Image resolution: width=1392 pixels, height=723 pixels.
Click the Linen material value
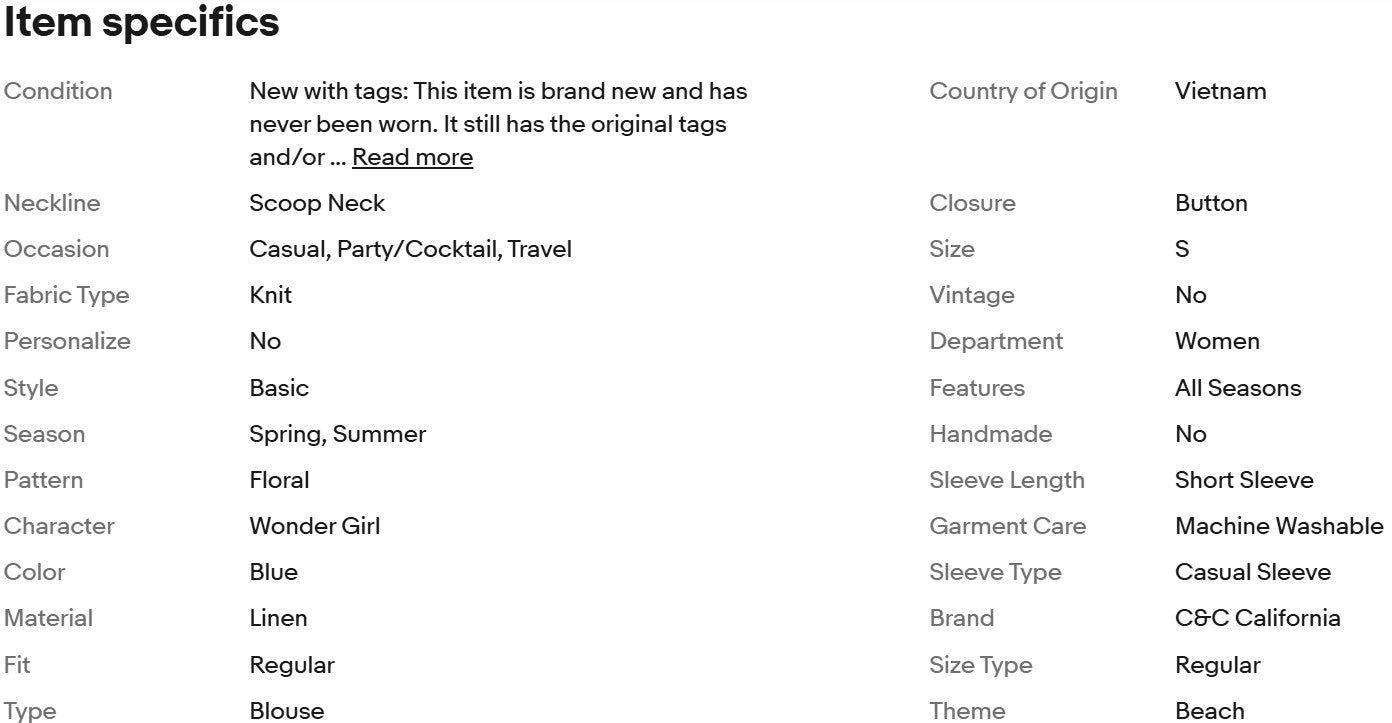[278, 618]
